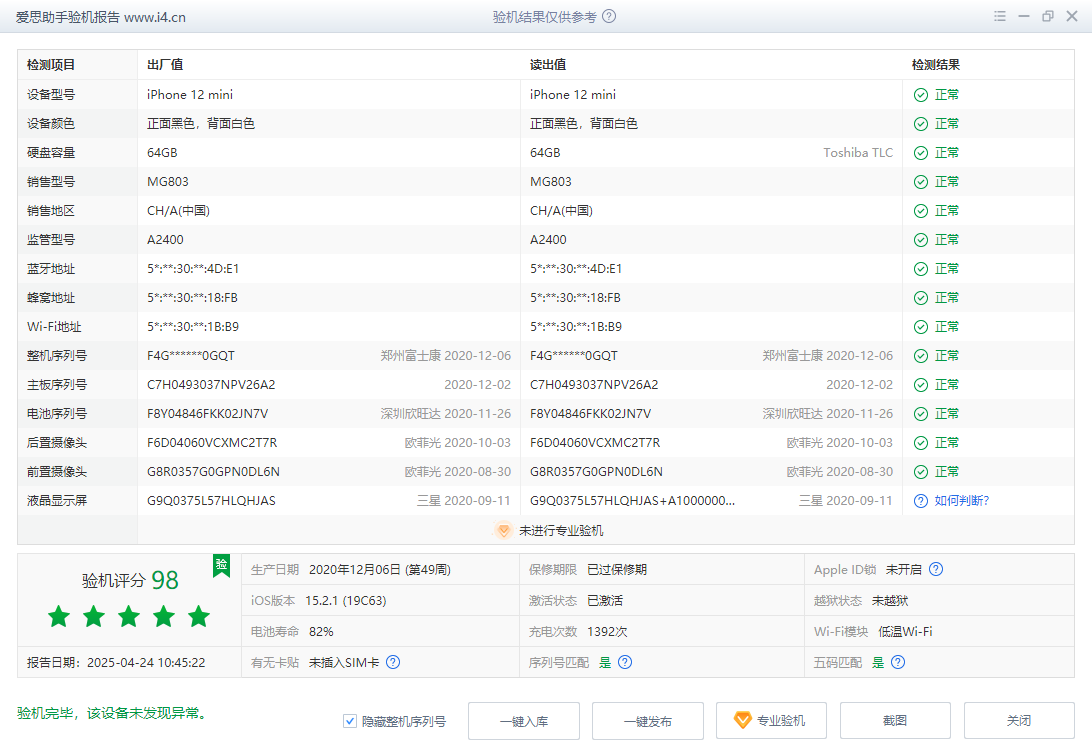Click the green check icon in 销售地区 row

[x=921, y=211]
